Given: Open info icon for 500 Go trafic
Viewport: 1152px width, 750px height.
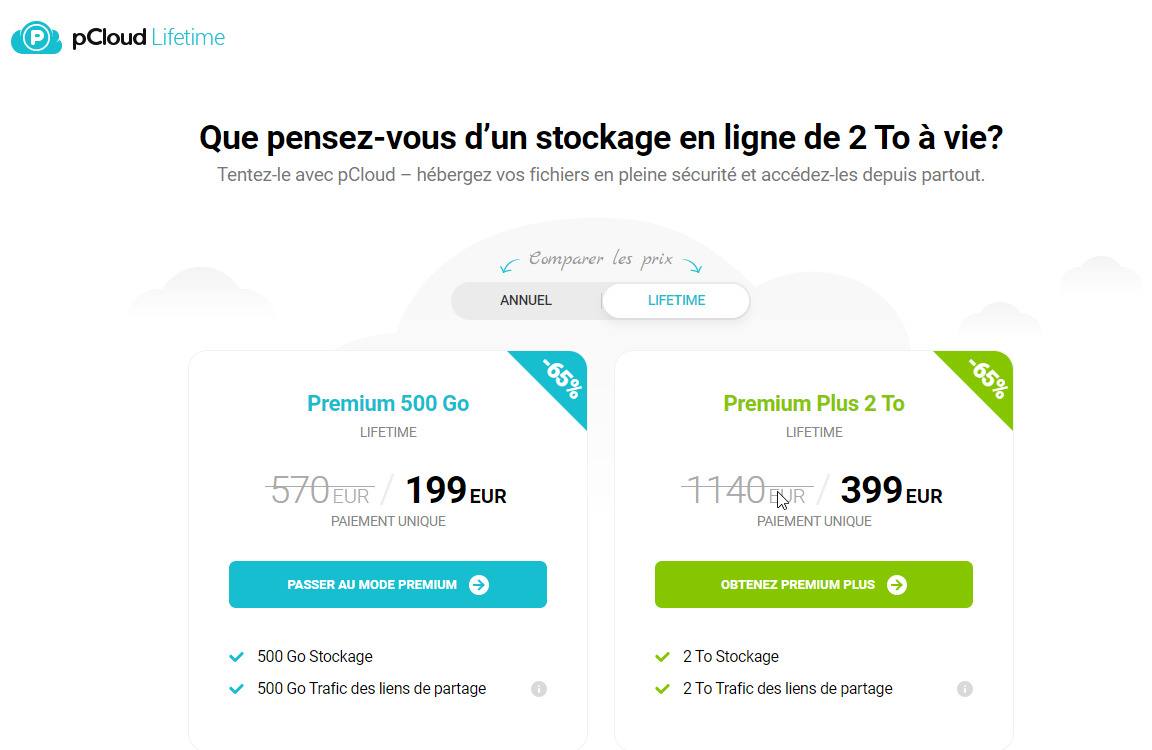Looking at the screenshot, I should [539, 689].
